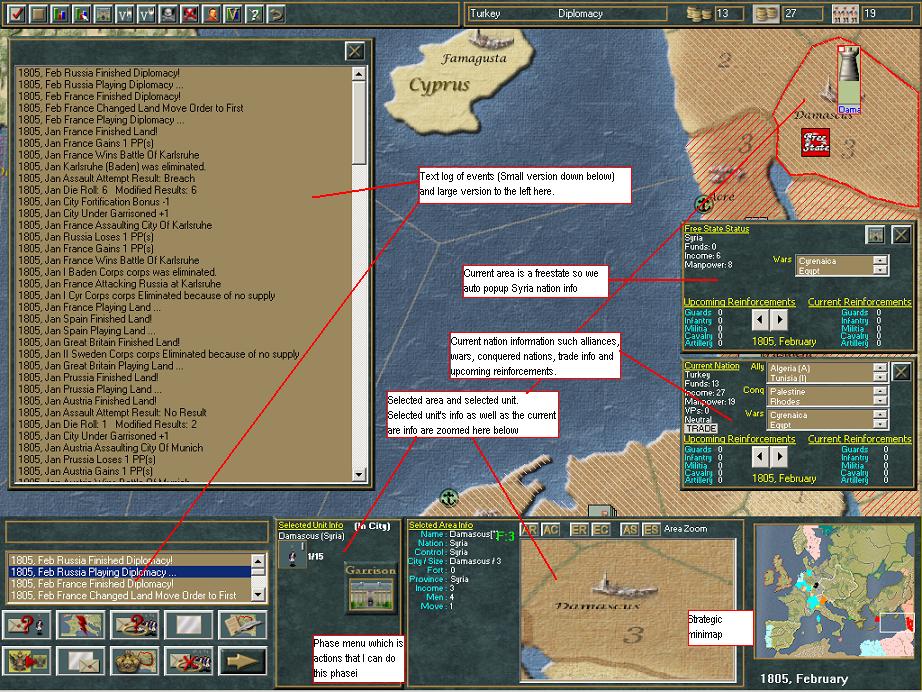The height and width of the screenshot is (692, 922).
Task: Click the TRADE button
Action: (x=701, y=428)
